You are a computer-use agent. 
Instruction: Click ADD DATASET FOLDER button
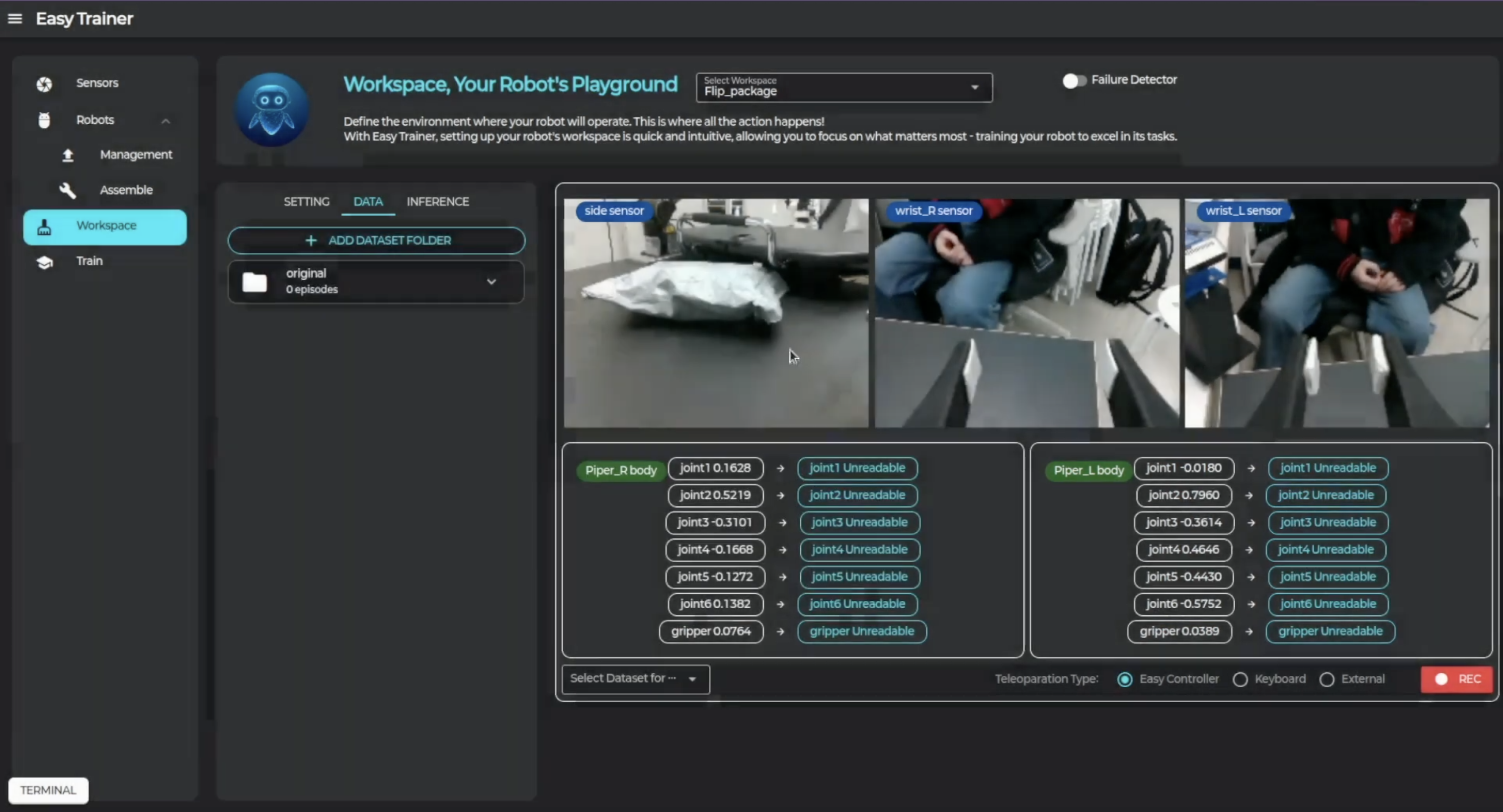pos(376,241)
